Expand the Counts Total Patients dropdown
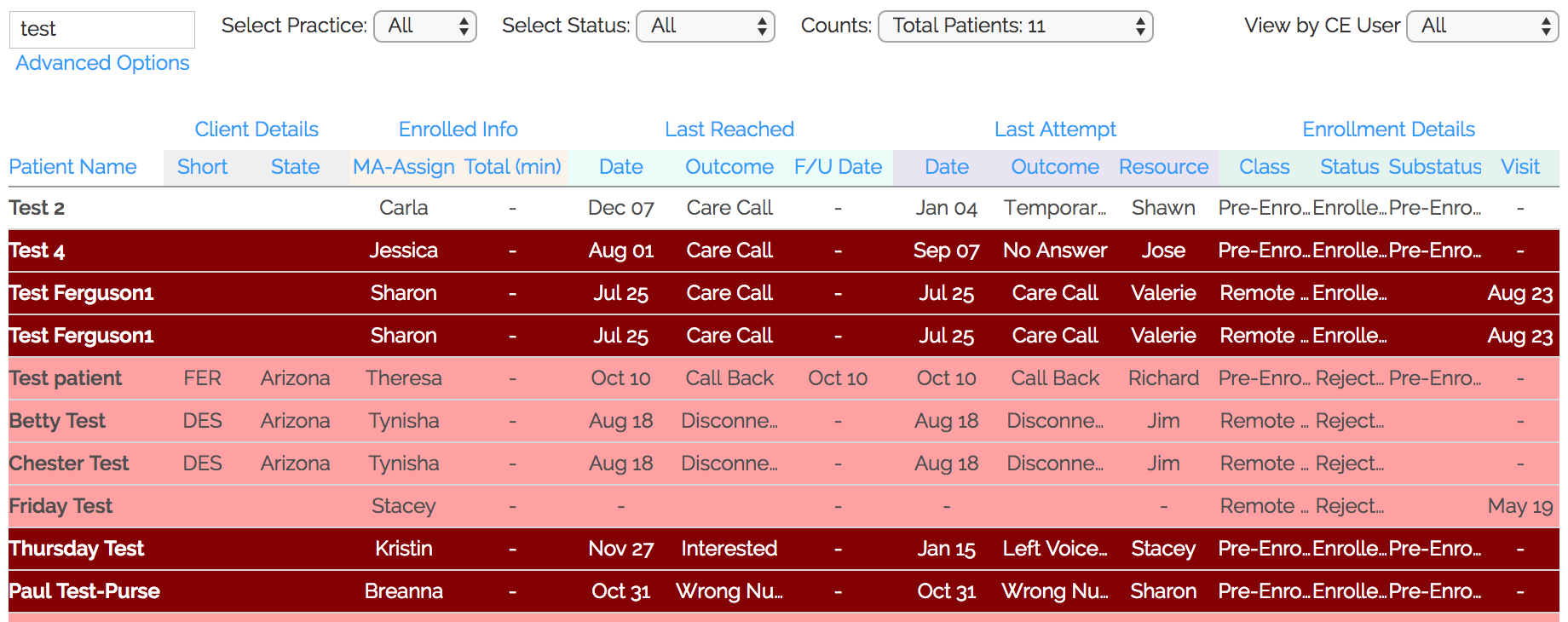Screen dimensions: 1568x622 click(1015, 26)
